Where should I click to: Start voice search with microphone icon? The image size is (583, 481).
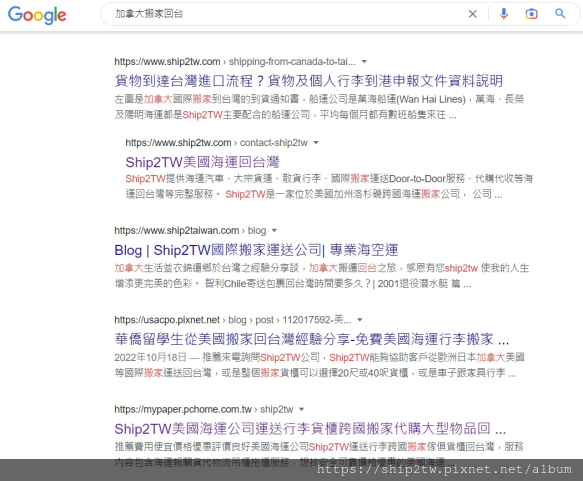click(x=503, y=14)
